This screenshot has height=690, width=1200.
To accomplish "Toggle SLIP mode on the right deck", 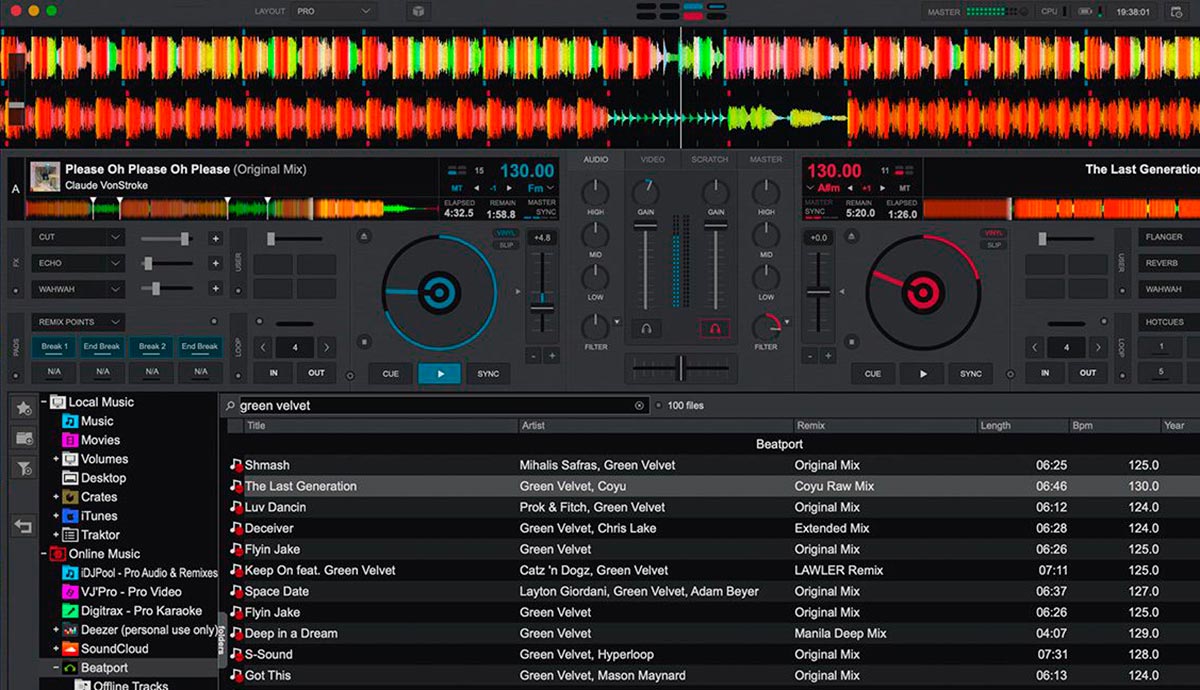I will (993, 245).
